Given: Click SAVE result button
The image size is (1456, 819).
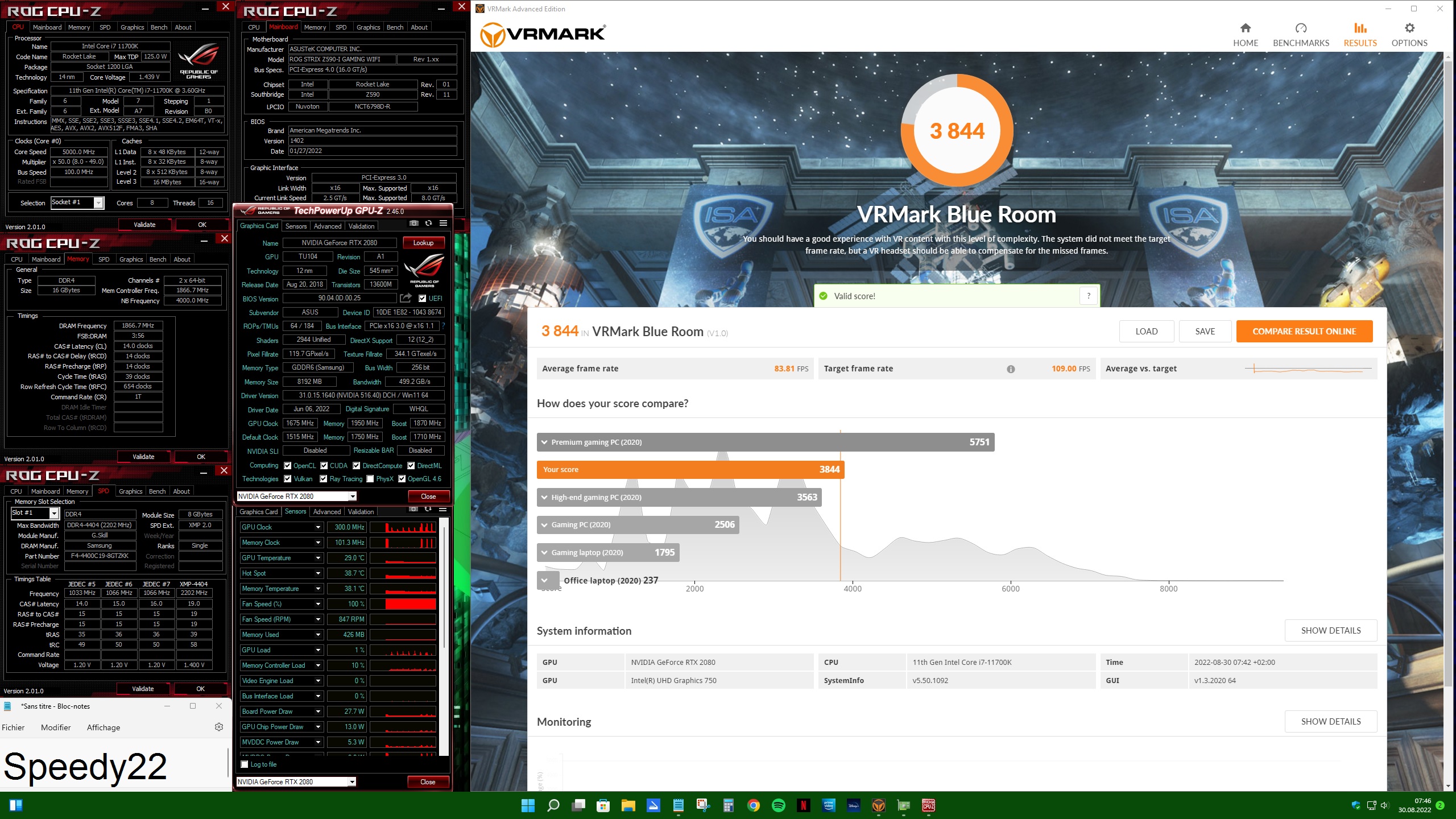Looking at the screenshot, I should [1205, 332].
